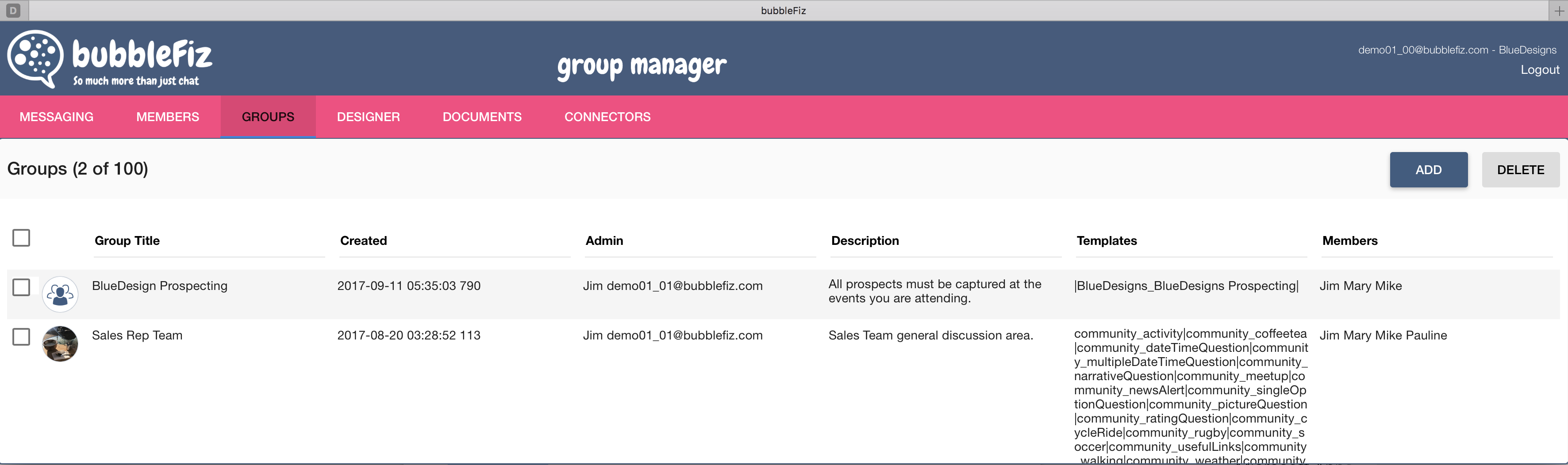The width and height of the screenshot is (1568, 465).
Task: Click the Templates column header
Action: [x=1107, y=241]
